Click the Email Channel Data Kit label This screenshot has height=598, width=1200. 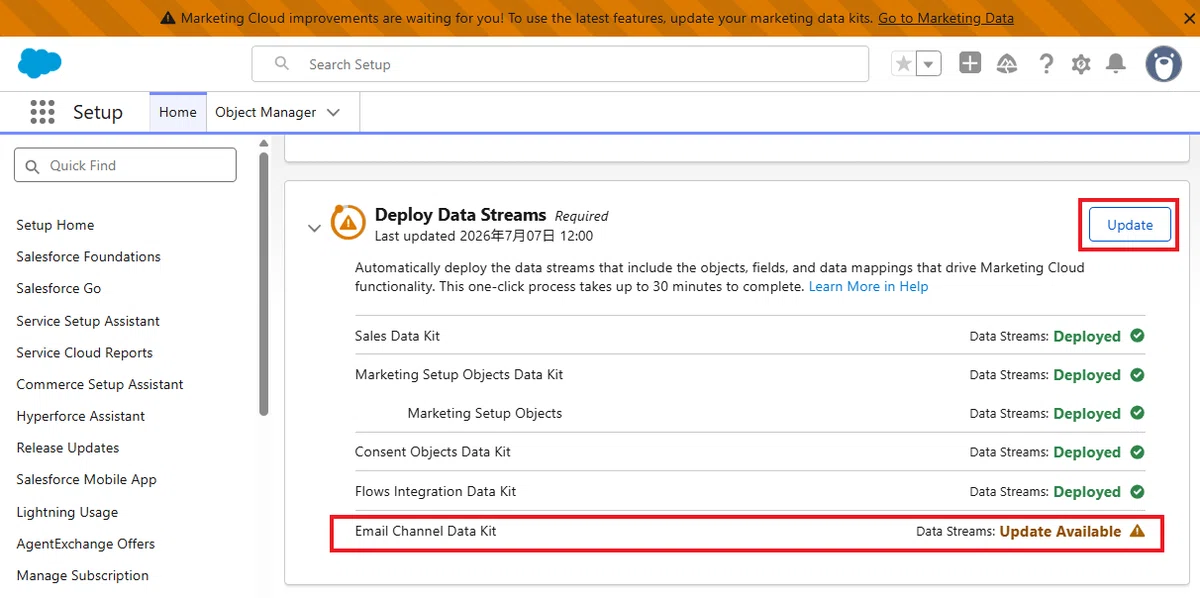[426, 531]
